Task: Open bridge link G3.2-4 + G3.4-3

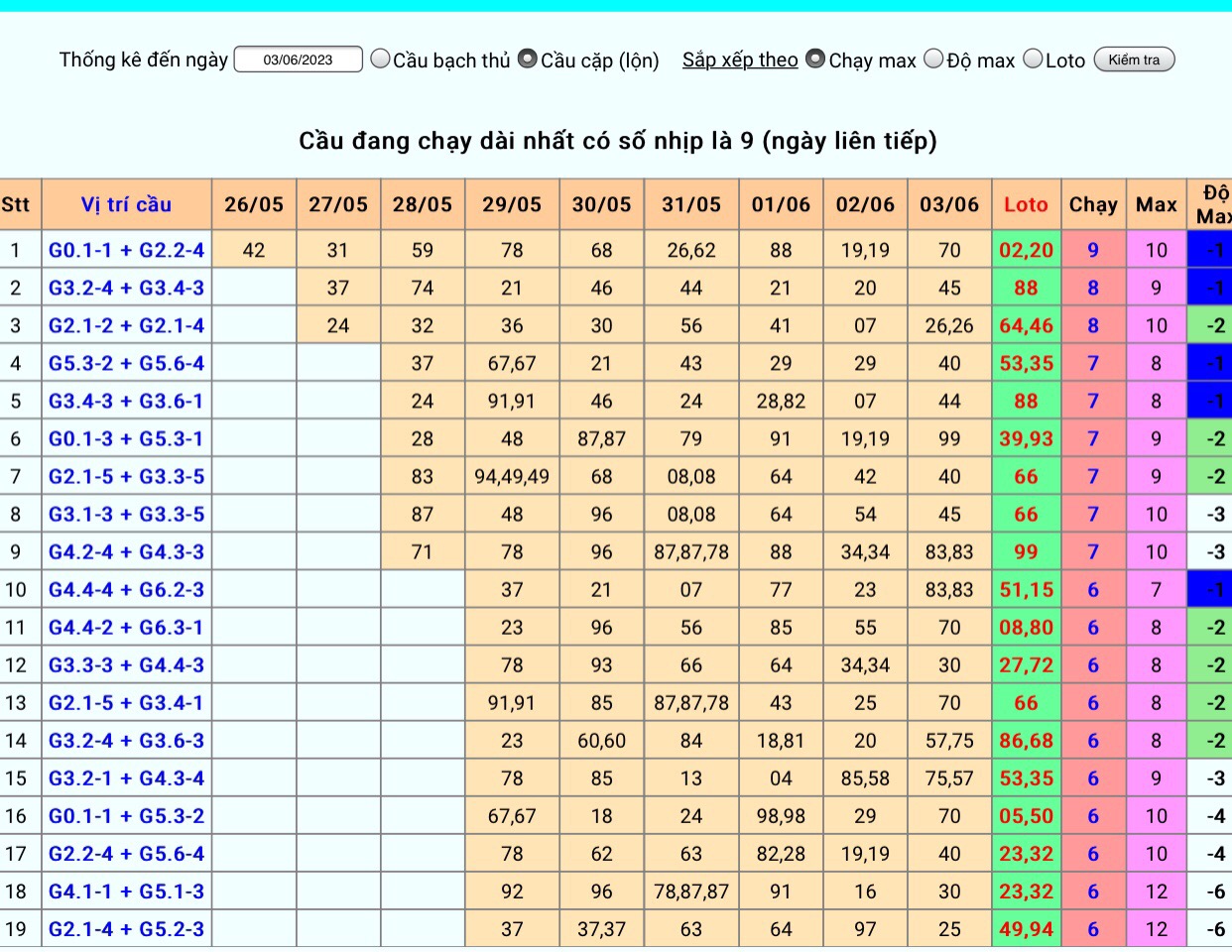Action: click(x=127, y=288)
